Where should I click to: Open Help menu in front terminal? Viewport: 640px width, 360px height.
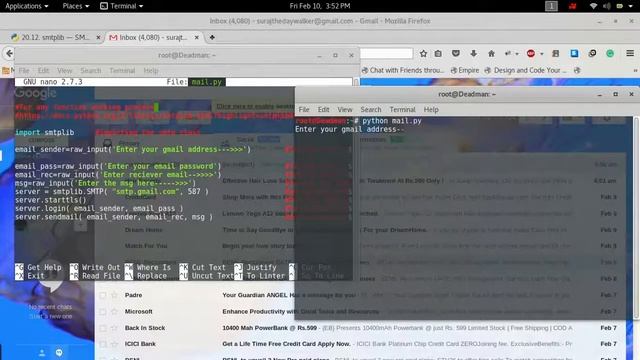431,109
